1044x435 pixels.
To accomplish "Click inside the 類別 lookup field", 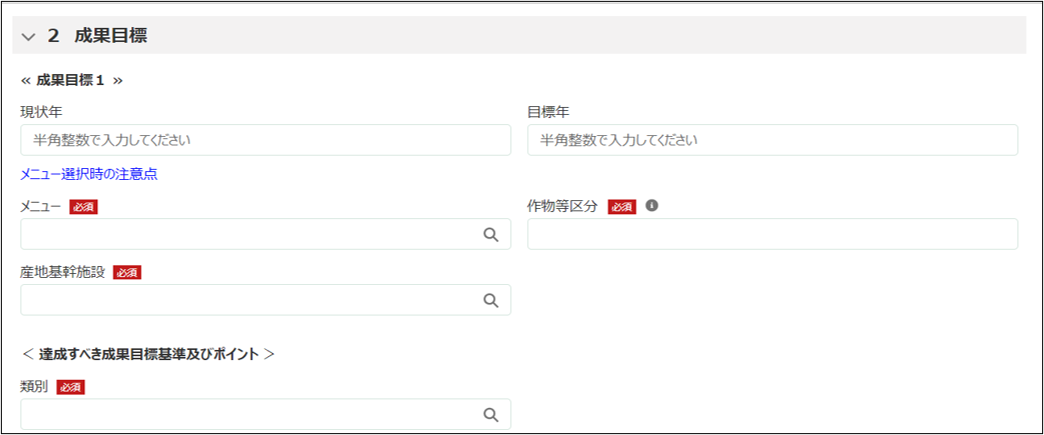I will 250,414.
